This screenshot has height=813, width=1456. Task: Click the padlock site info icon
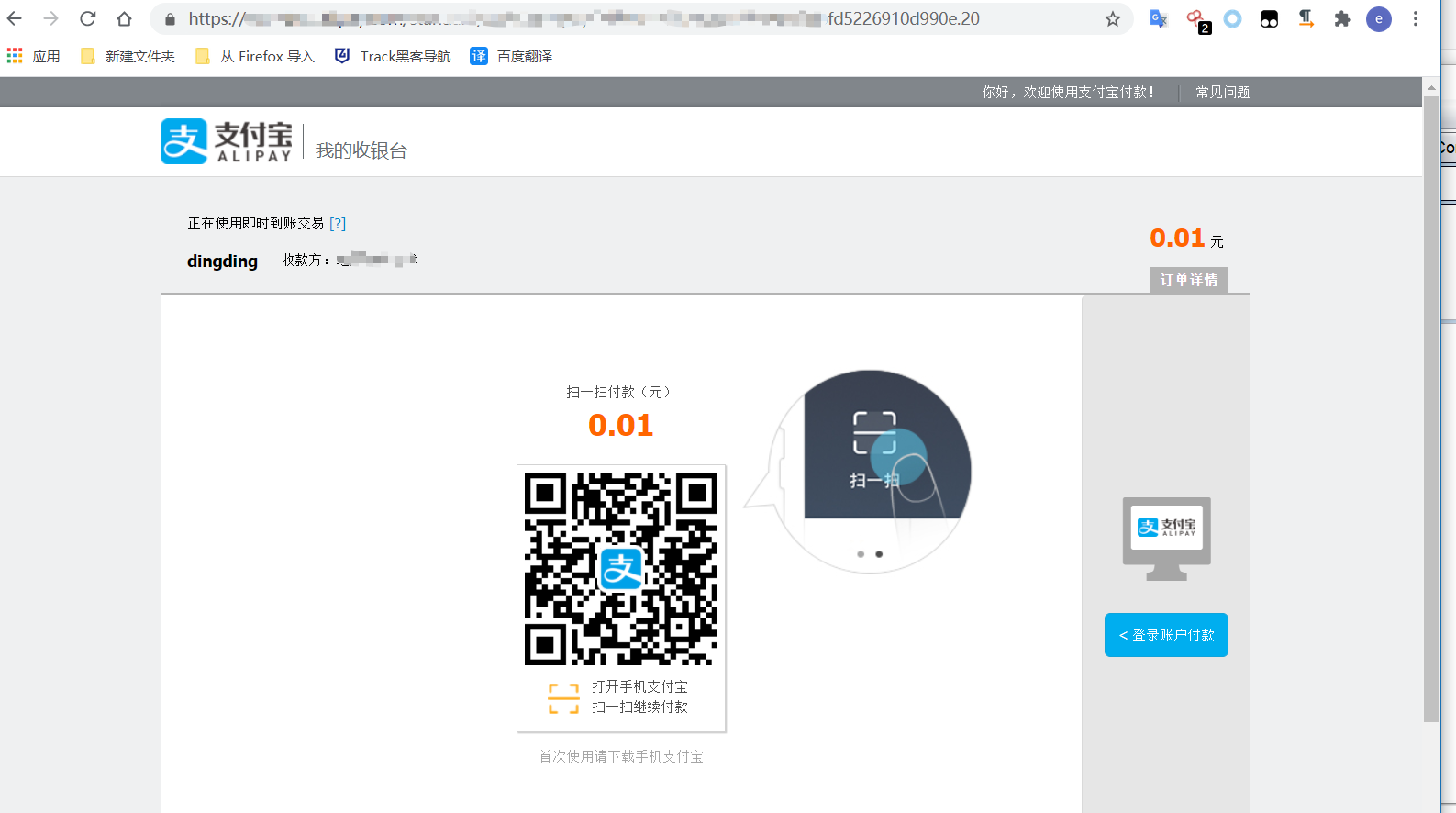(x=170, y=19)
